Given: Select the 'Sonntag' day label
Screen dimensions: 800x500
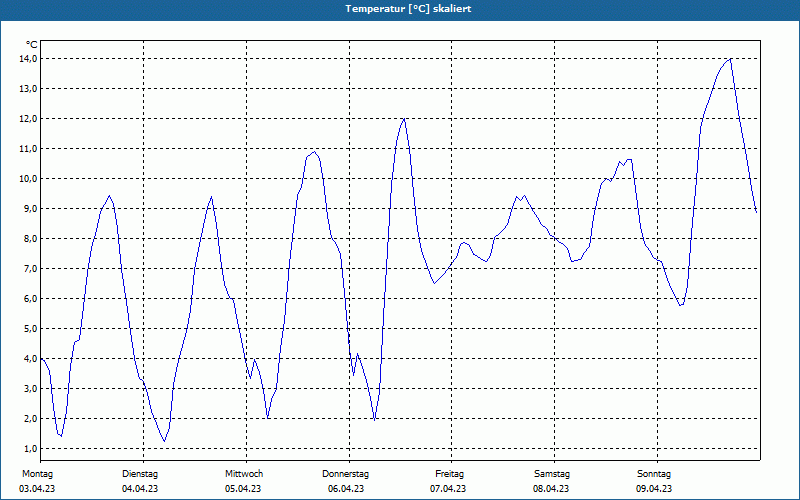Looking at the screenshot, I should pyautogui.click(x=654, y=474).
